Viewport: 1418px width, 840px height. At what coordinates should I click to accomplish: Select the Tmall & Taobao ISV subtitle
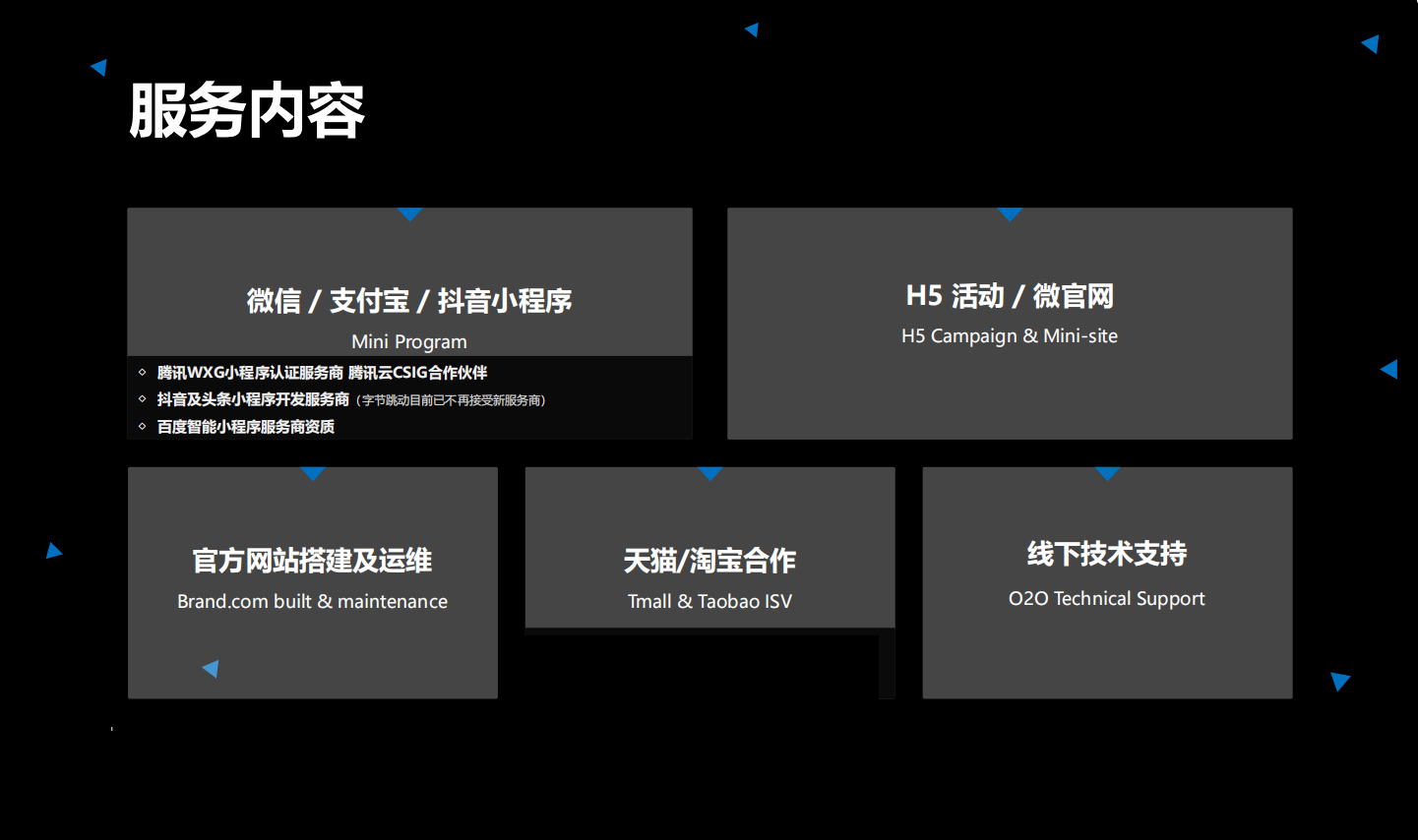[x=709, y=601]
